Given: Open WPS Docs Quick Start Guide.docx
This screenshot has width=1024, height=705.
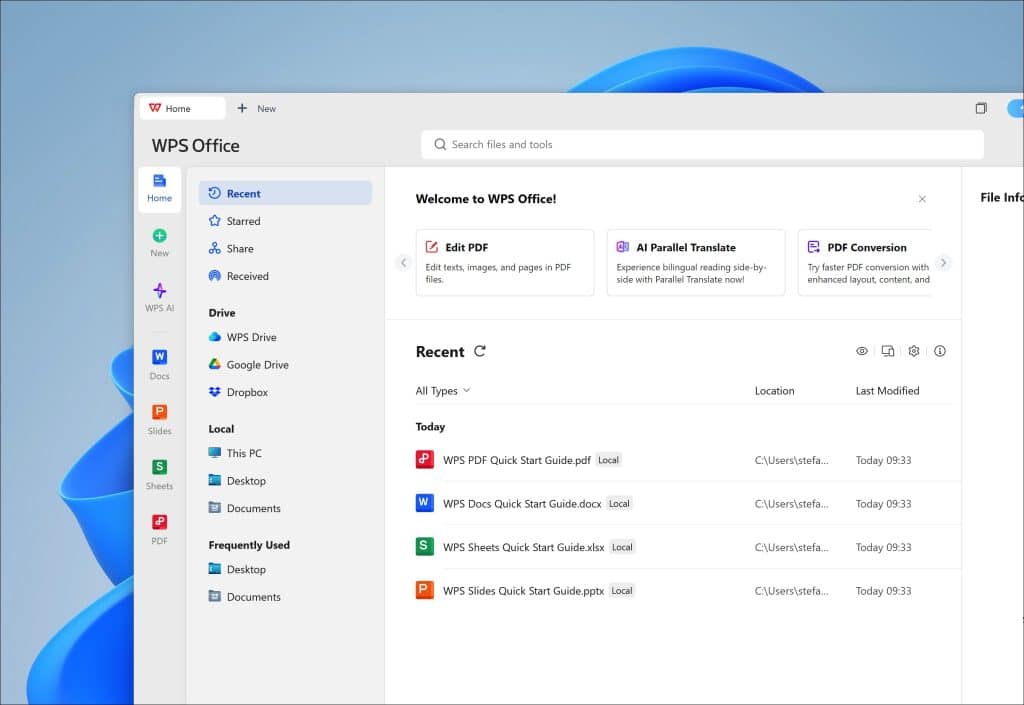Looking at the screenshot, I should 522,504.
